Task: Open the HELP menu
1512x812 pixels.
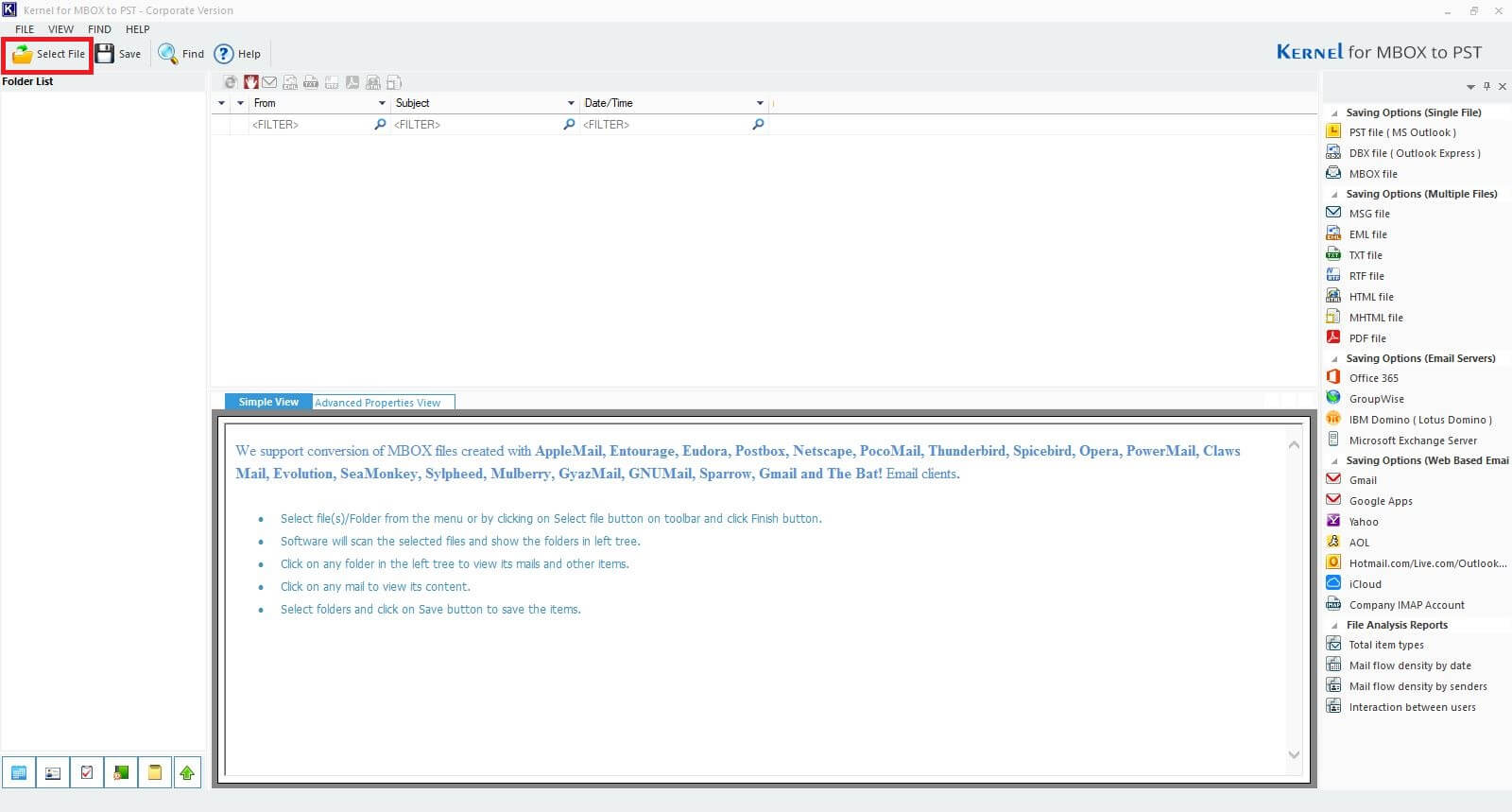Action: [x=138, y=29]
